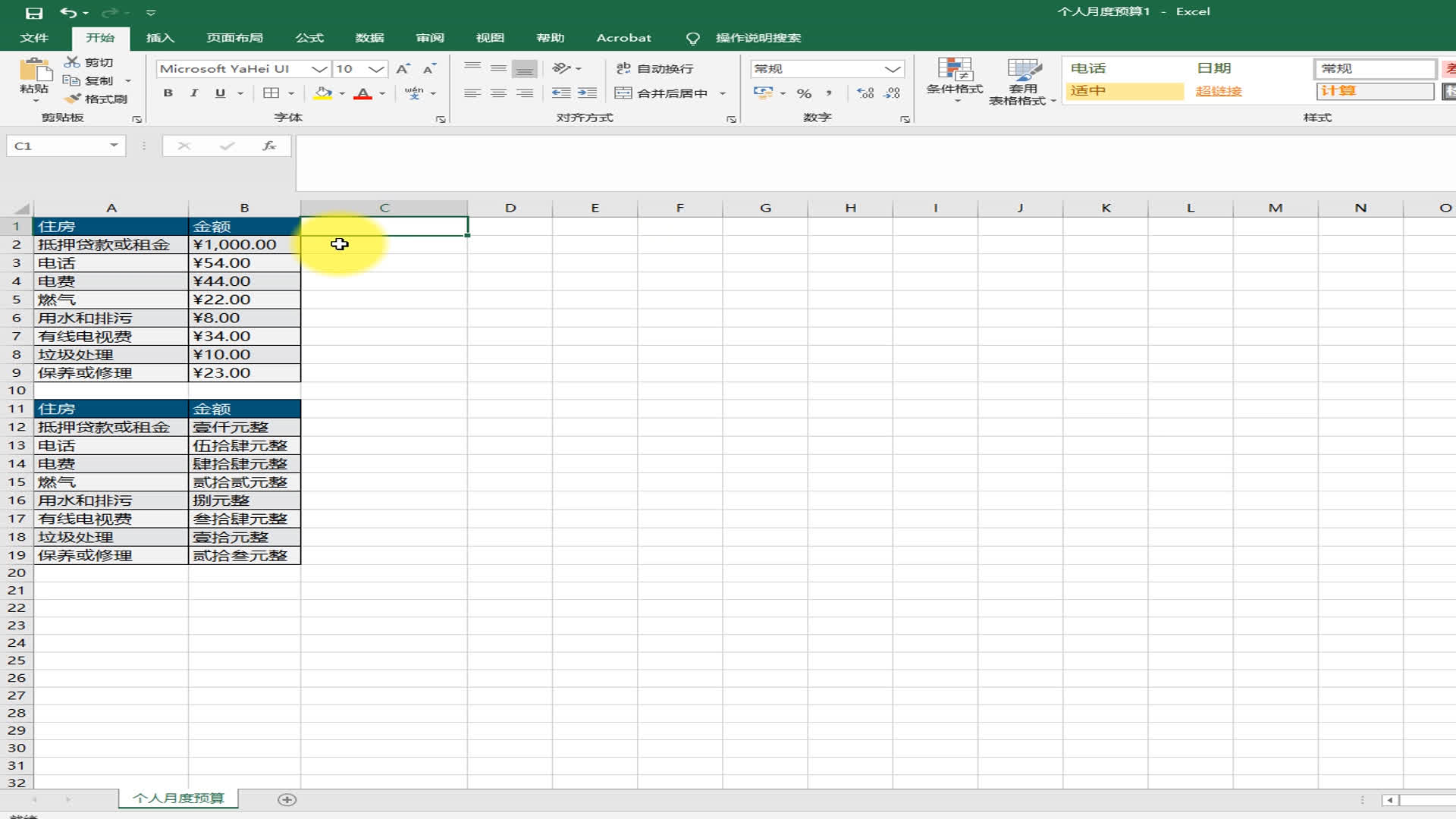Open the 文件 menu
Image resolution: width=1456 pixels, height=819 pixels.
click(33, 38)
